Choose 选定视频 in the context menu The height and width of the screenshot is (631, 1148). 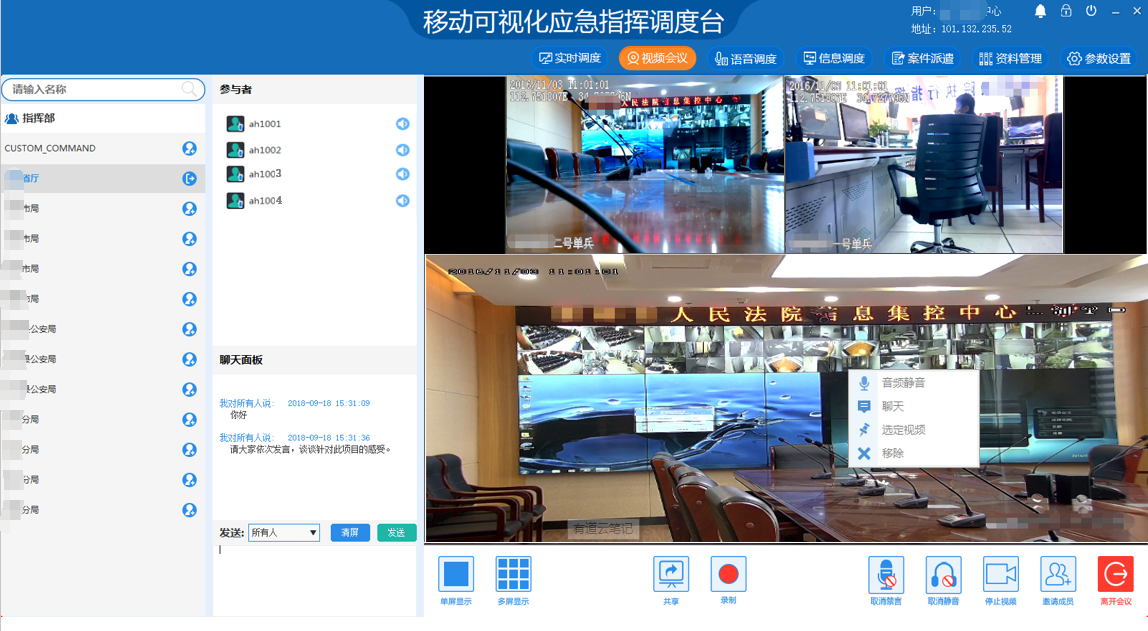coord(902,430)
